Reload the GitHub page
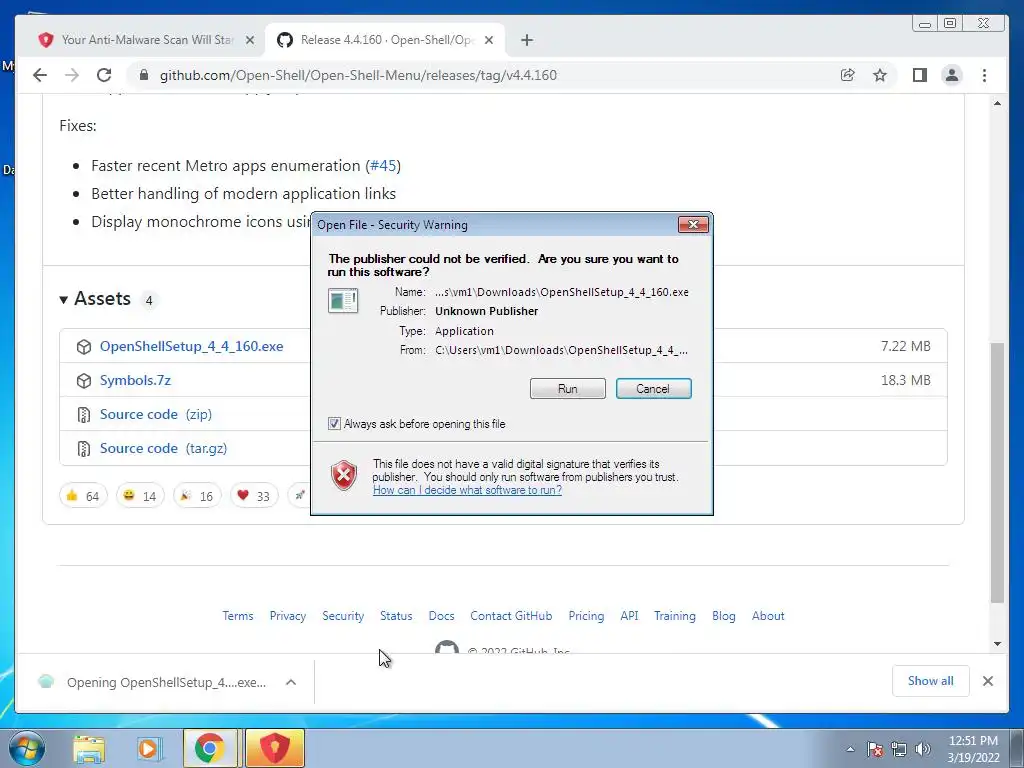1024x768 pixels. click(104, 75)
